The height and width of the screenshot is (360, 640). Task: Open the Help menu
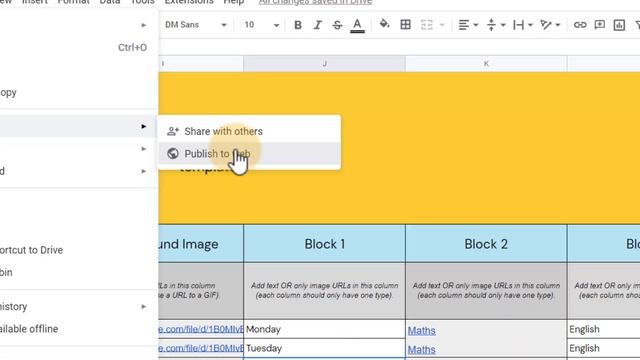pyautogui.click(x=234, y=2)
